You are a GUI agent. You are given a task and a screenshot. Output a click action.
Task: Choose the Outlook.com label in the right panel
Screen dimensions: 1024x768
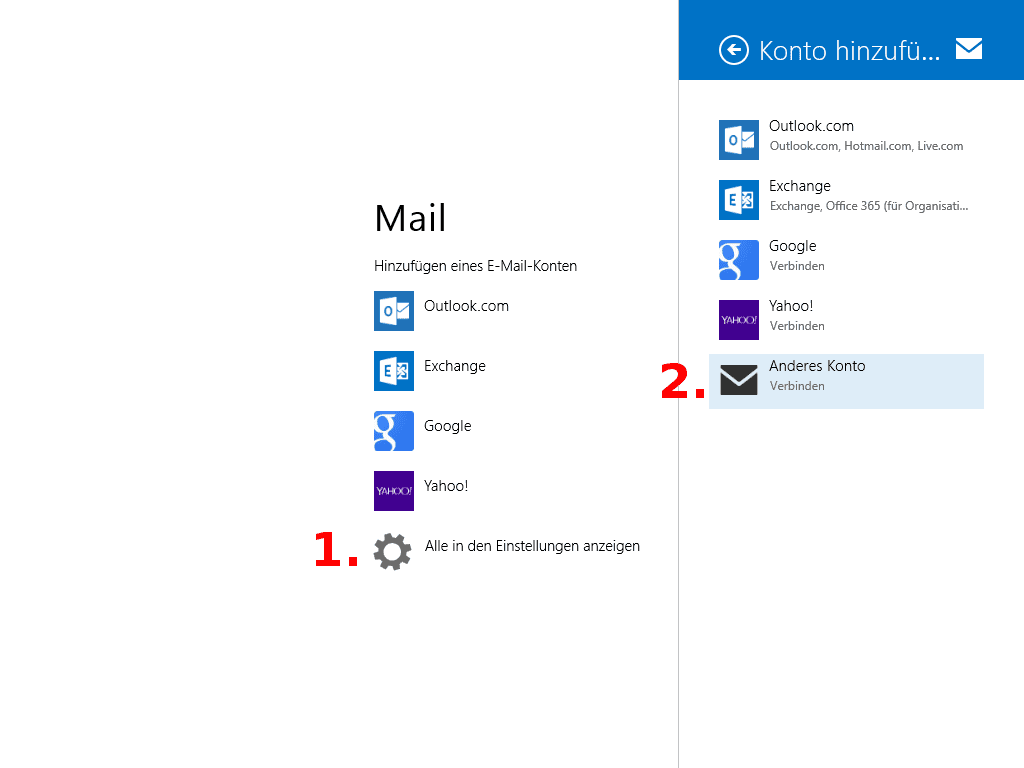811,126
